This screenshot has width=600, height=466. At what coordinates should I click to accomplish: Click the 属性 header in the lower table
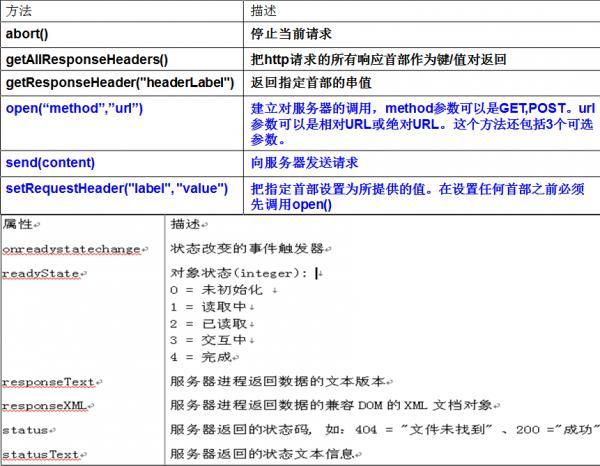pos(19,223)
